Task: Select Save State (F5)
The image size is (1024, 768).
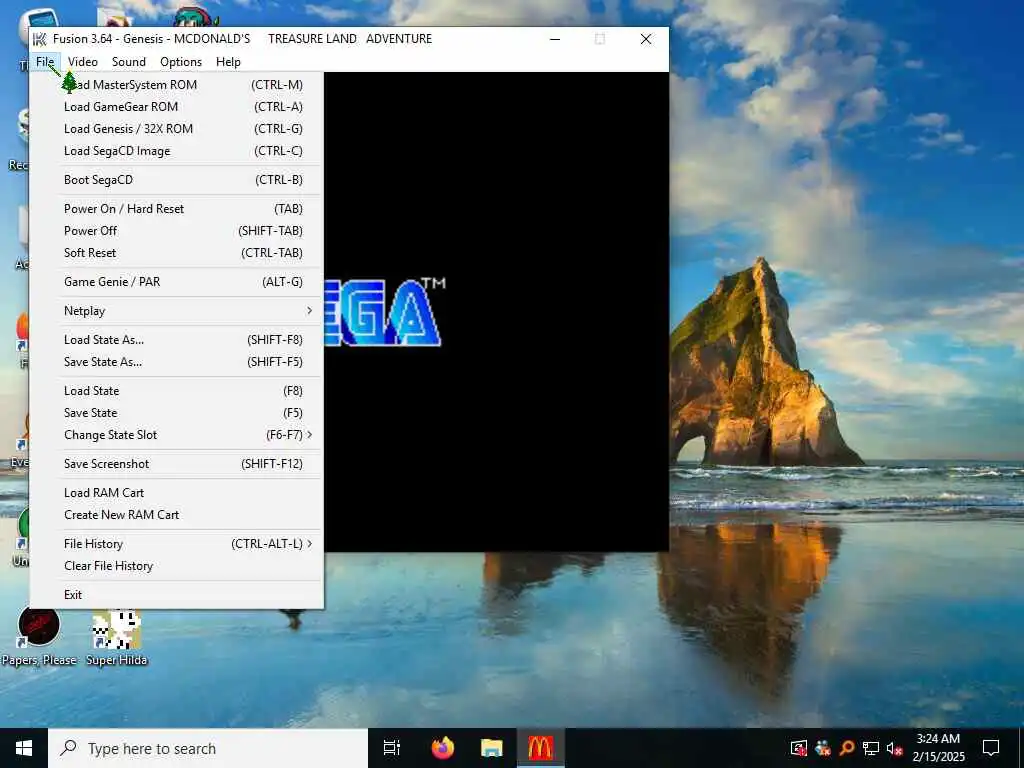Action: (177, 413)
